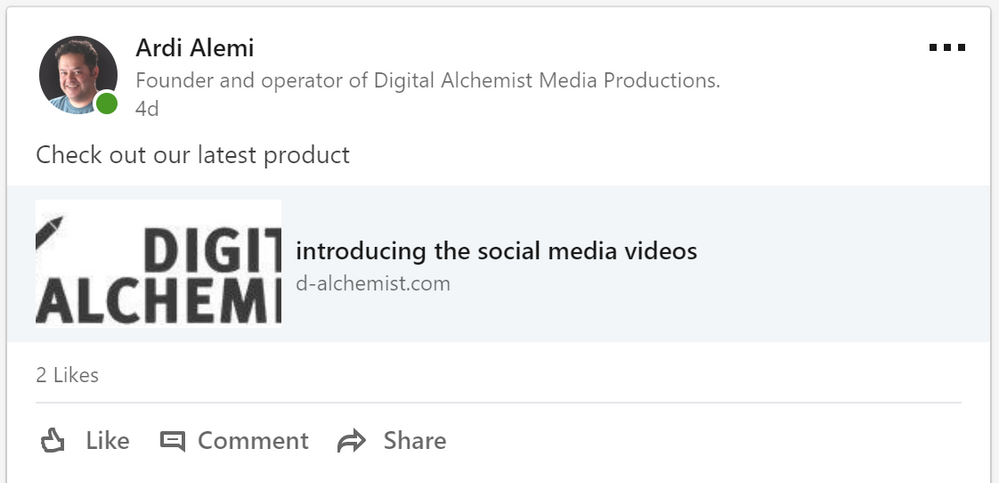Image resolution: width=999 pixels, height=483 pixels.
Task: Open 'introducing the social media videos' link title
Action: pos(496,250)
